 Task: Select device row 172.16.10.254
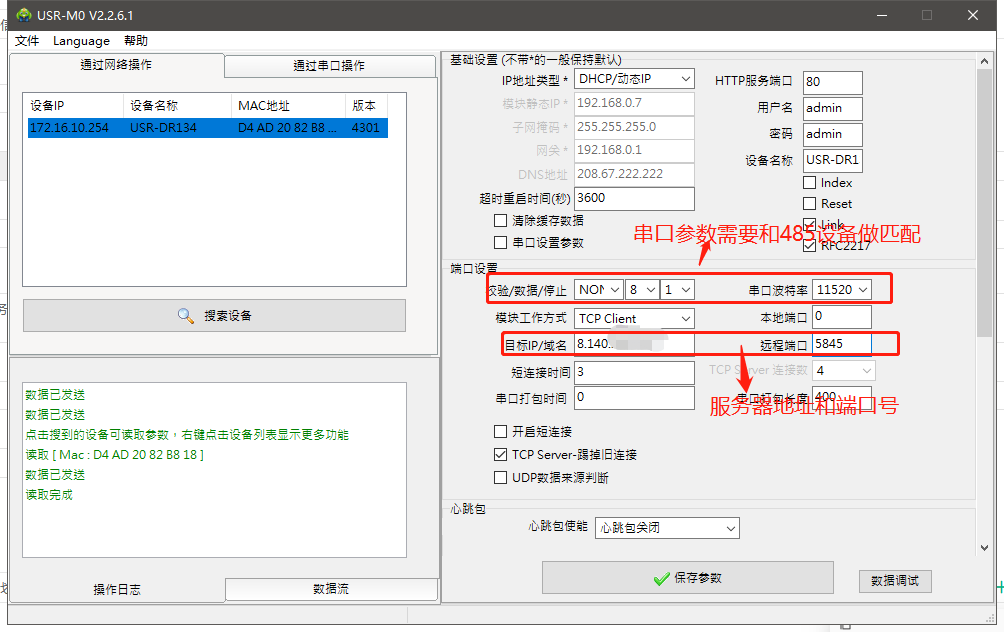coord(208,127)
